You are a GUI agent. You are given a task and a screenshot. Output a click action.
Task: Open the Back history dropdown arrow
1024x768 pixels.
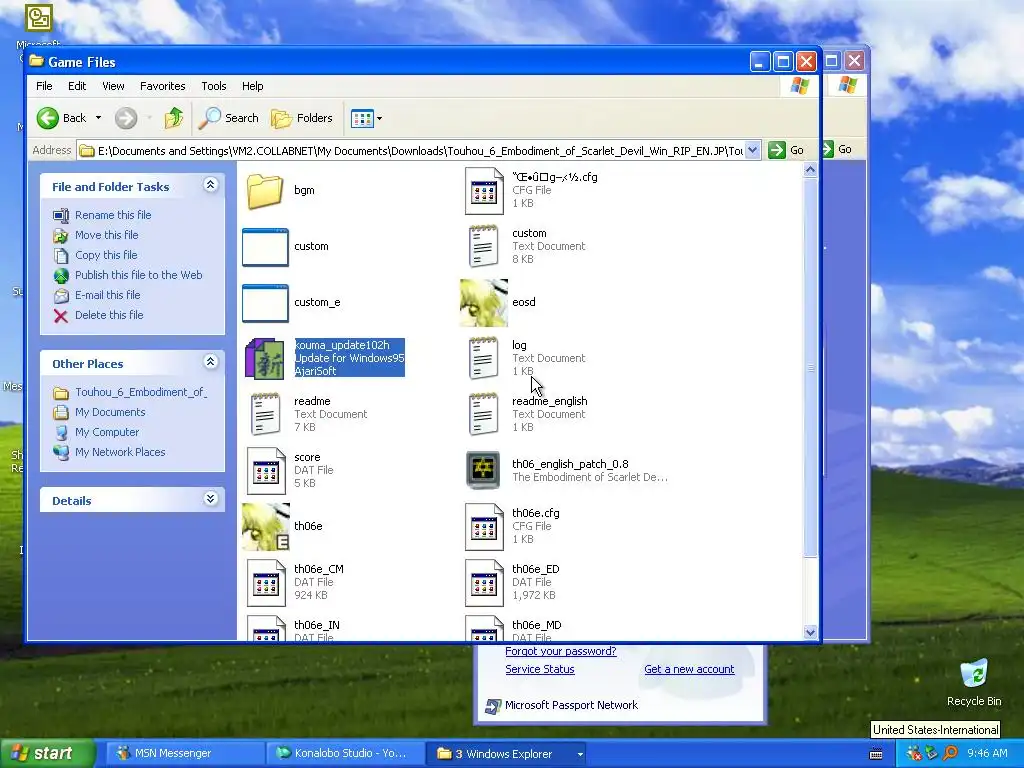click(99, 118)
